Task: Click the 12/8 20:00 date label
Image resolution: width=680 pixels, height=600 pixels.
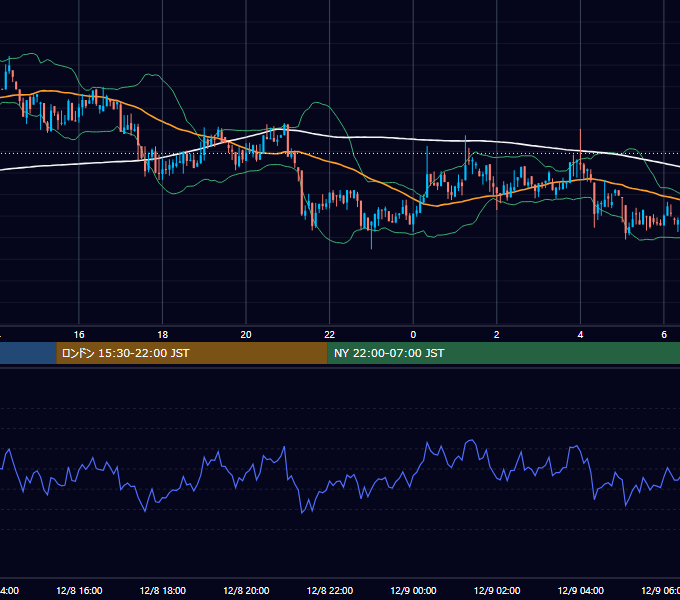Action: 246,590
